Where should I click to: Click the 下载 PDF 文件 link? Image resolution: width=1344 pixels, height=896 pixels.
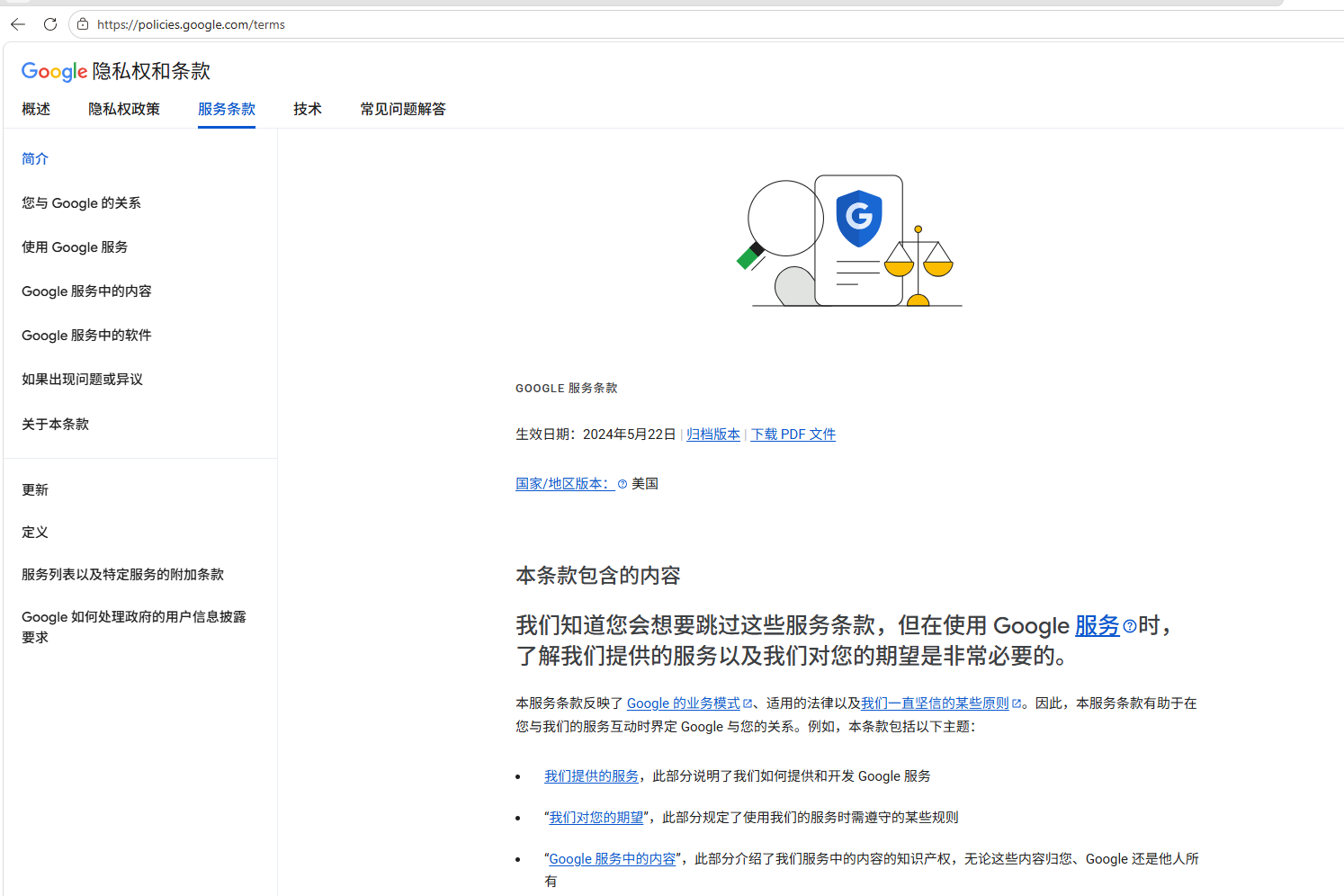pyautogui.click(x=793, y=435)
